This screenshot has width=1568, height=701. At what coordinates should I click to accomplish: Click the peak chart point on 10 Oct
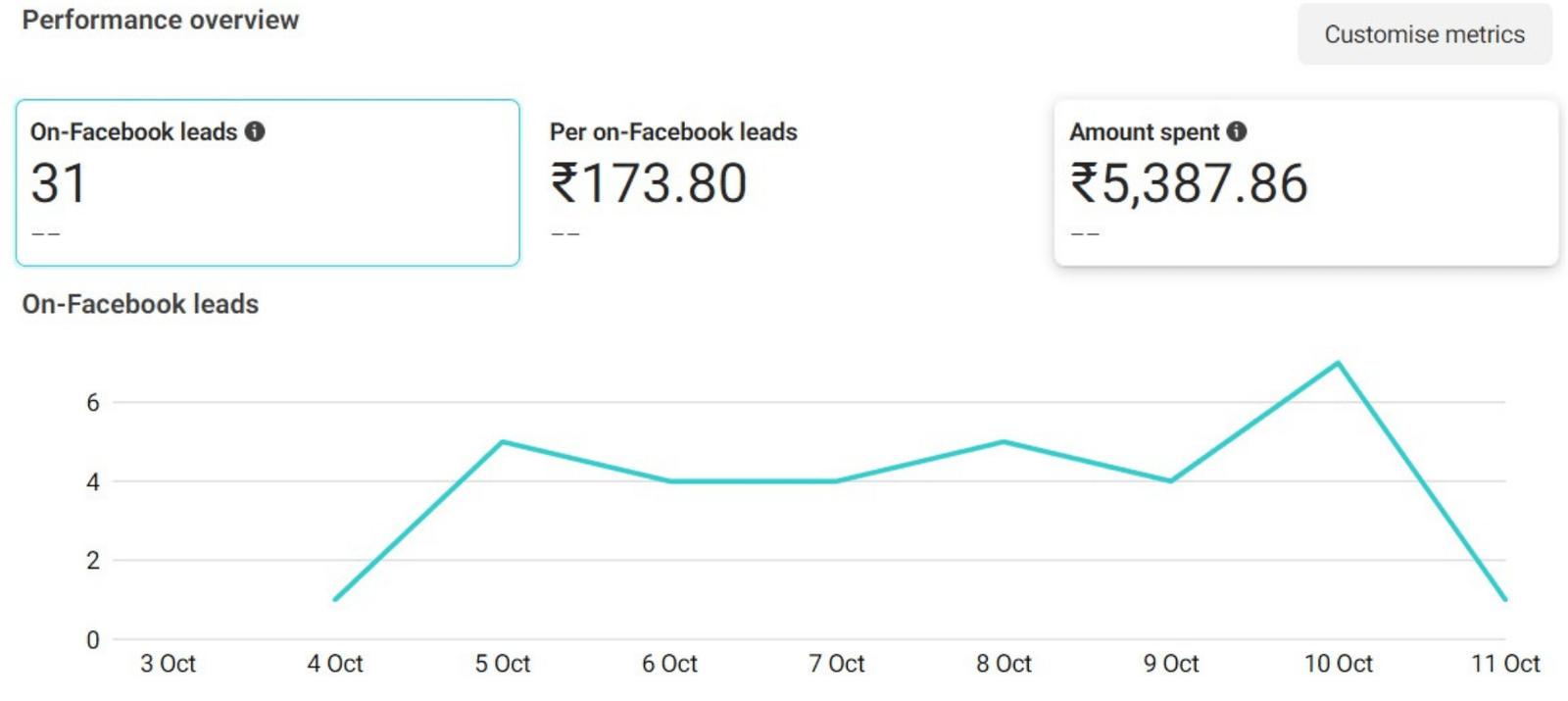click(1338, 363)
